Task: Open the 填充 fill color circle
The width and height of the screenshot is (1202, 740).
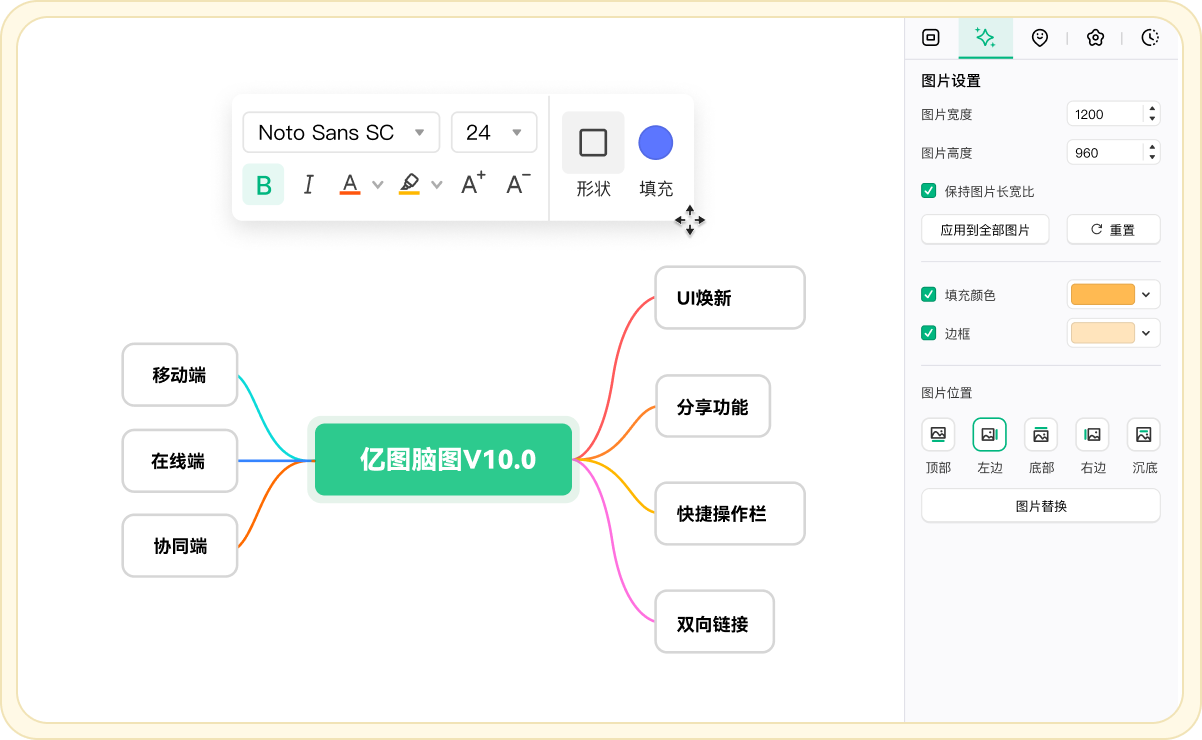Action: (x=656, y=143)
